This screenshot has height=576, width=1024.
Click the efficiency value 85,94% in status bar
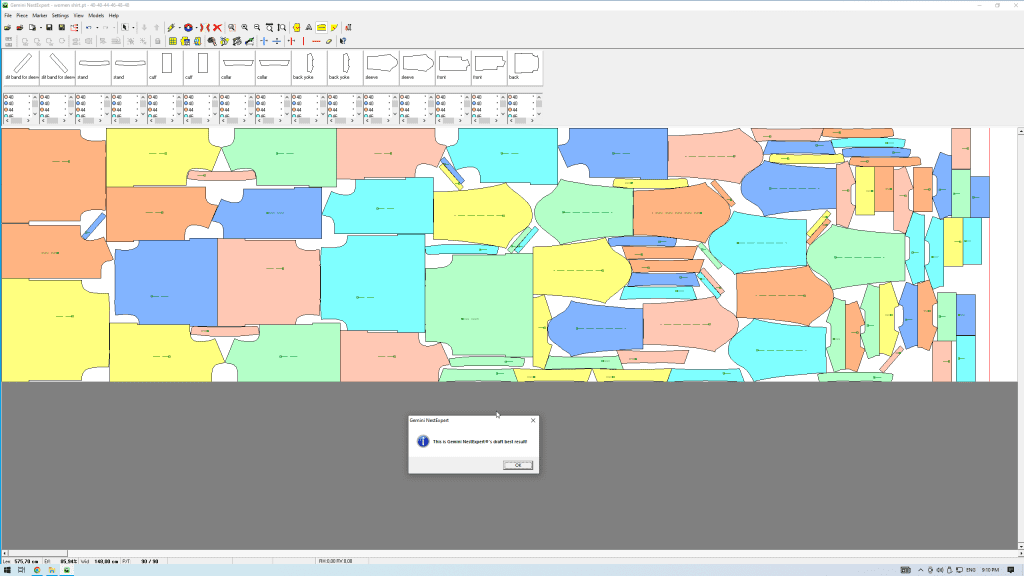tap(69, 561)
